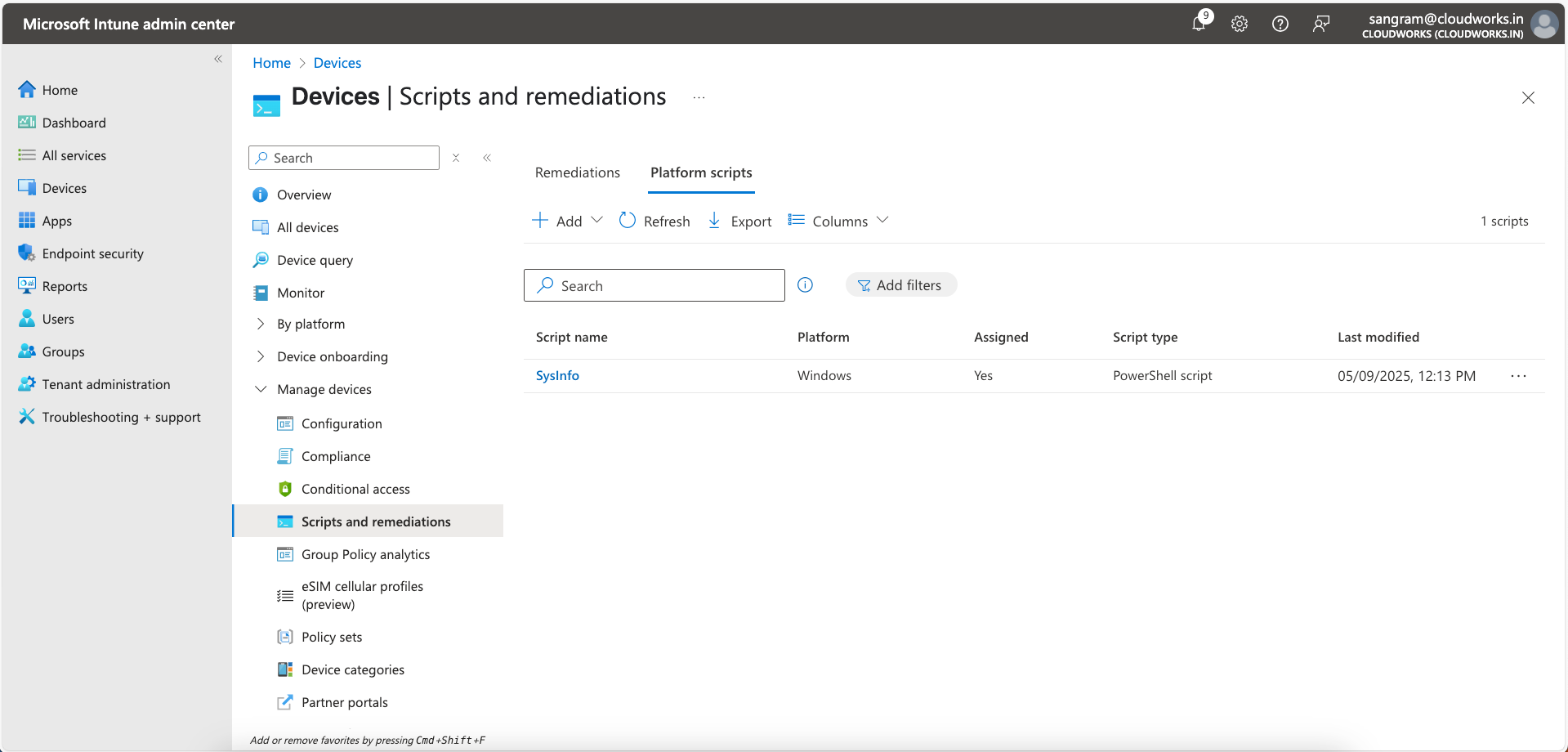Open the account avatar picture
1568x752 pixels.
[x=1544, y=24]
